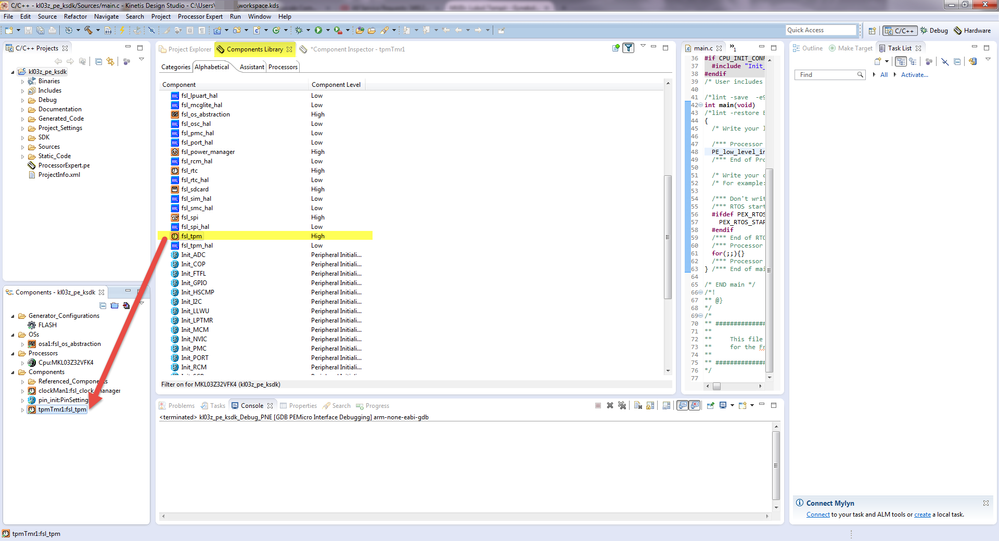Switch to the Debug perspective
The image size is (999, 541).
(x=934, y=30)
